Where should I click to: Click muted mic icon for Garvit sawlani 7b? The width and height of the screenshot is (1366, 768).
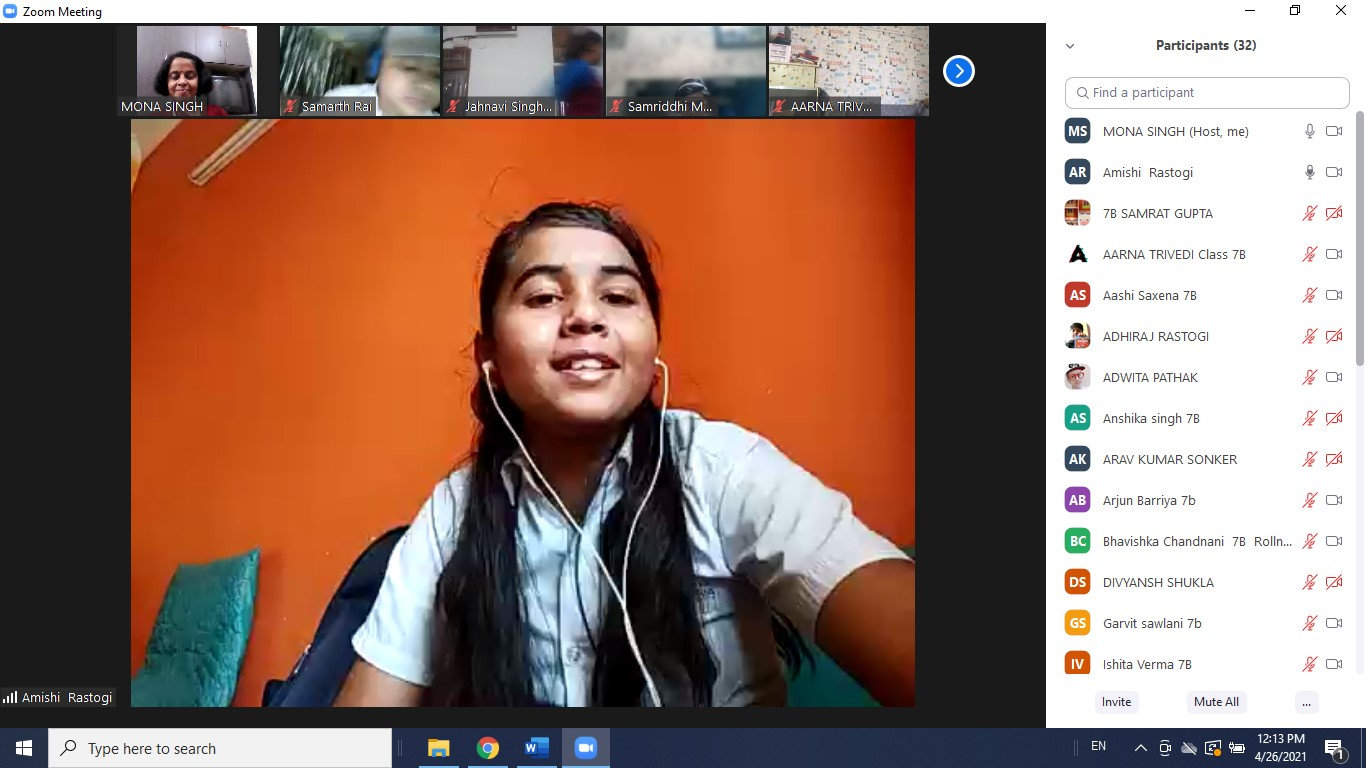click(x=1309, y=623)
